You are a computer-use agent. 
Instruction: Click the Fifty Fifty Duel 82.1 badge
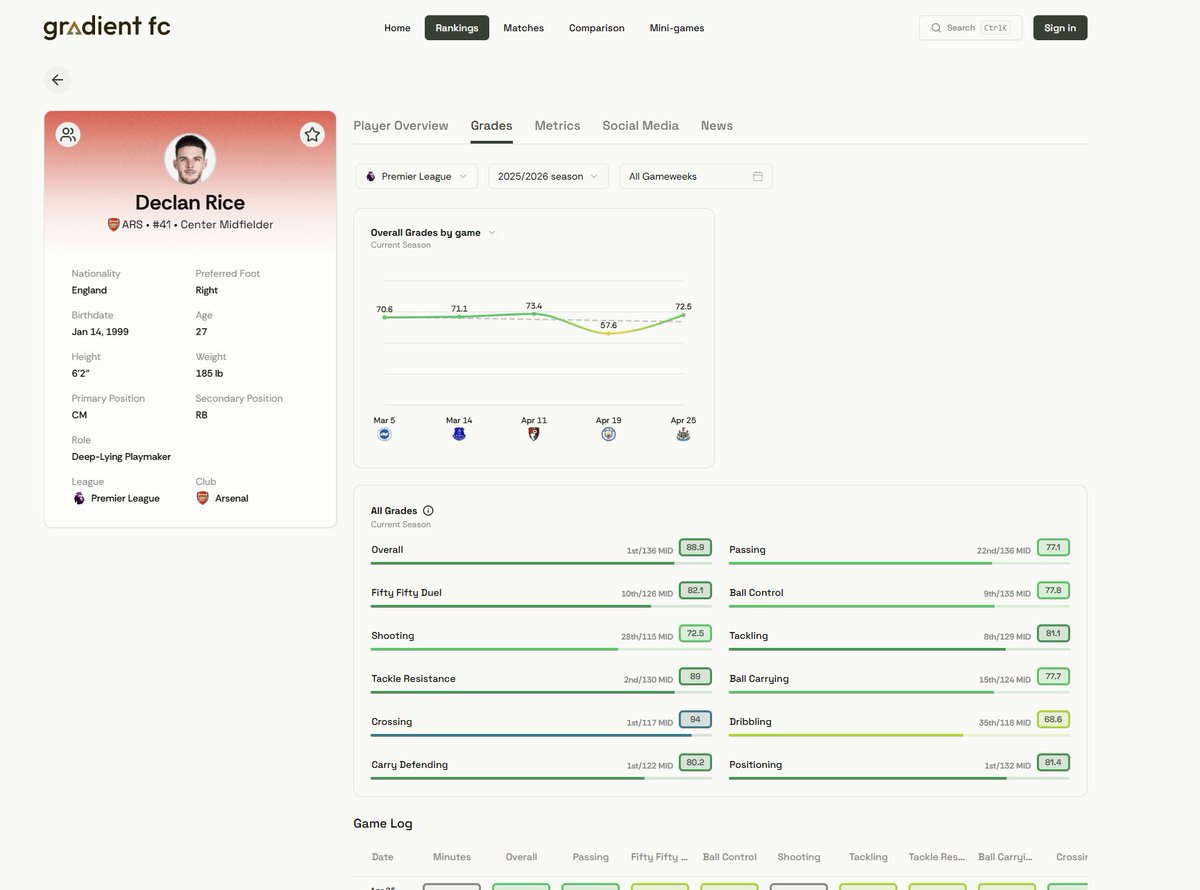pos(695,590)
